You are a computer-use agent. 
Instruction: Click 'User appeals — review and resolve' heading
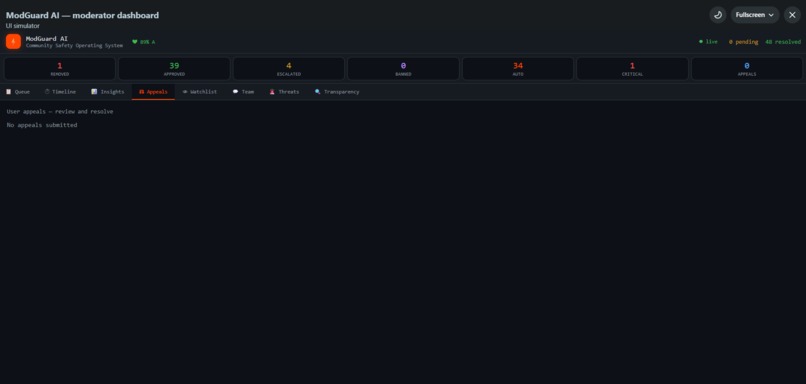pos(60,112)
